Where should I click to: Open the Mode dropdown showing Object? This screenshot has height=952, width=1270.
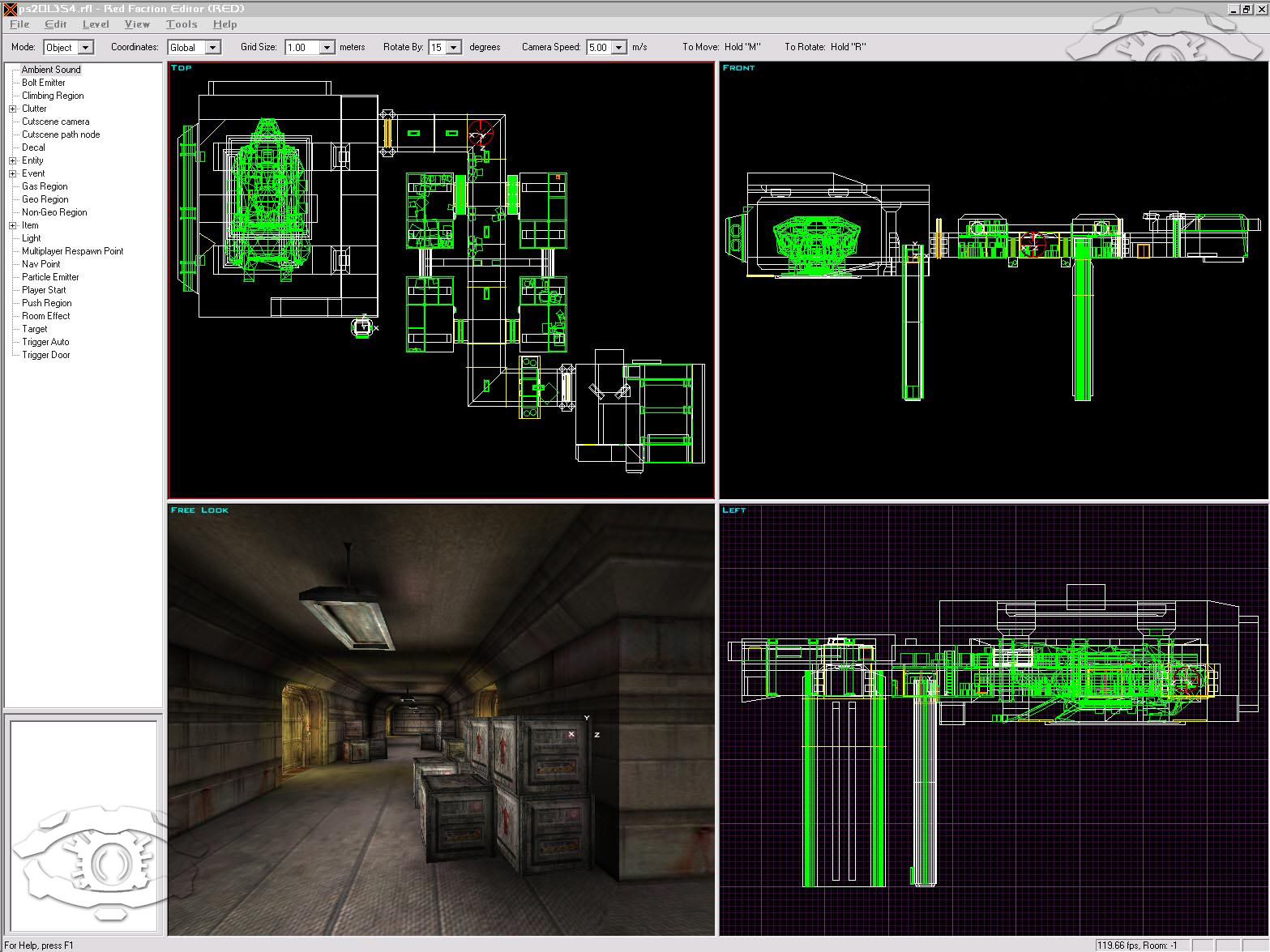point(85,47)
